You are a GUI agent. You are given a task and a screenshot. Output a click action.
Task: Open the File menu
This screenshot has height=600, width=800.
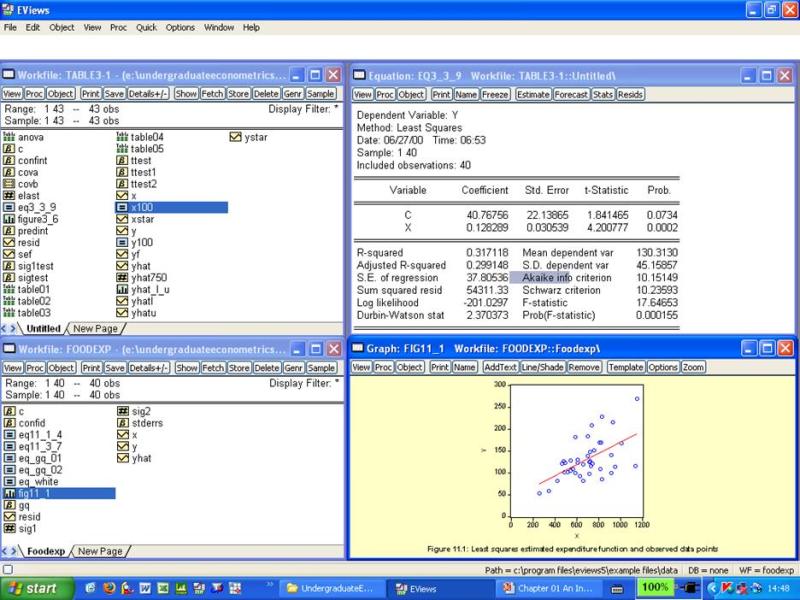click(x=10, y=28)
